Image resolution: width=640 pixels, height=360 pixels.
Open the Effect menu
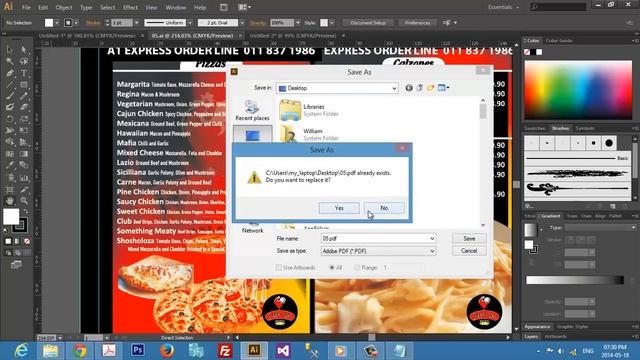(x=130, y=7)
